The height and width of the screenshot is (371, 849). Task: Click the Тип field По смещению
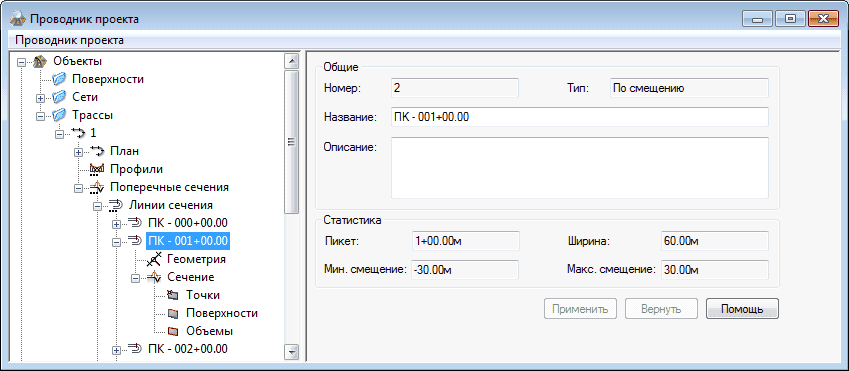pyautogui.click(x=689, y=88)
